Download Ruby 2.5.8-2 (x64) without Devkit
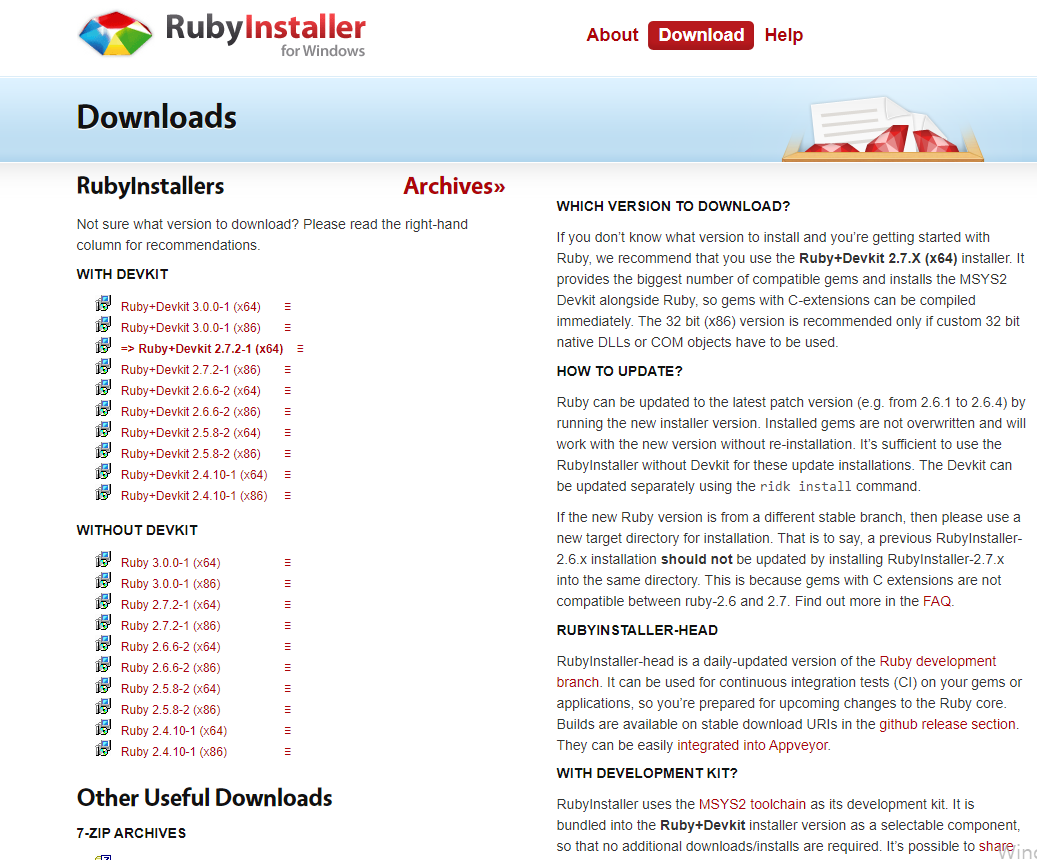This screenshot has width=1037, height=860. pyautogui.click(x=171, y=689)
